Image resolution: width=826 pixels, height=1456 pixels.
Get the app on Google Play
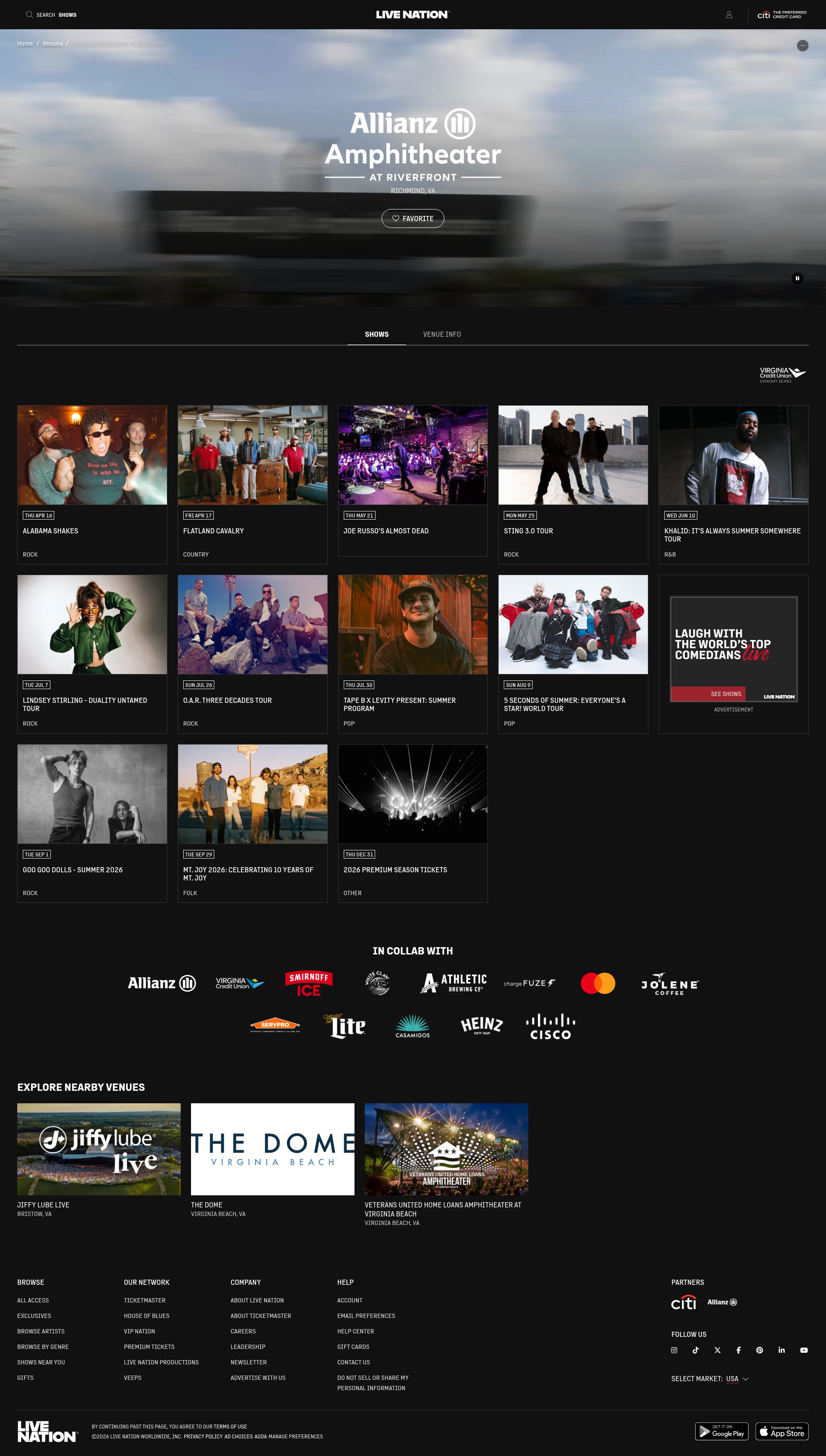click(x=721, y=1431)
